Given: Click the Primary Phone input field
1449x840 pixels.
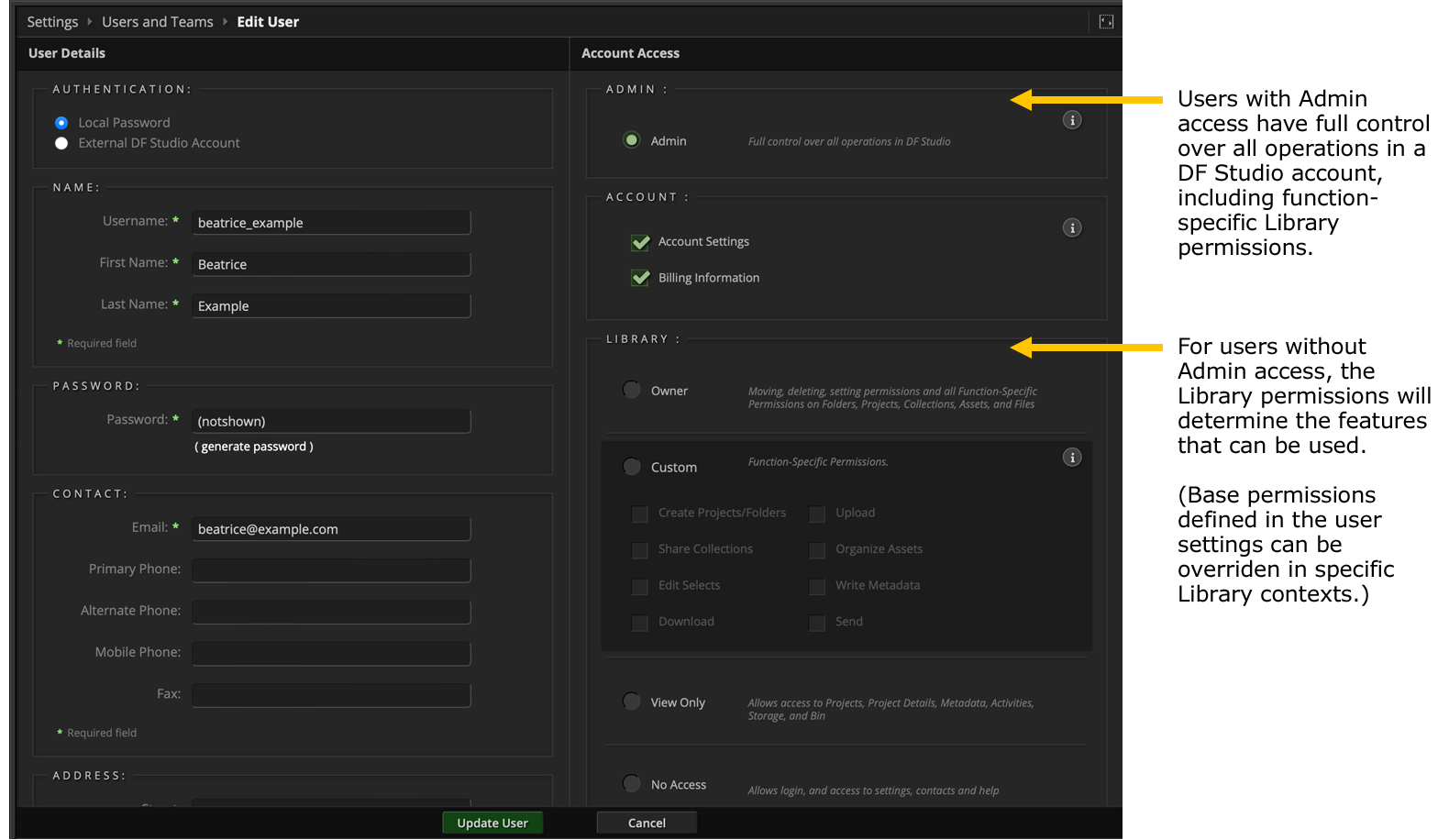Looking at the screenshot, I should [331, 570].
